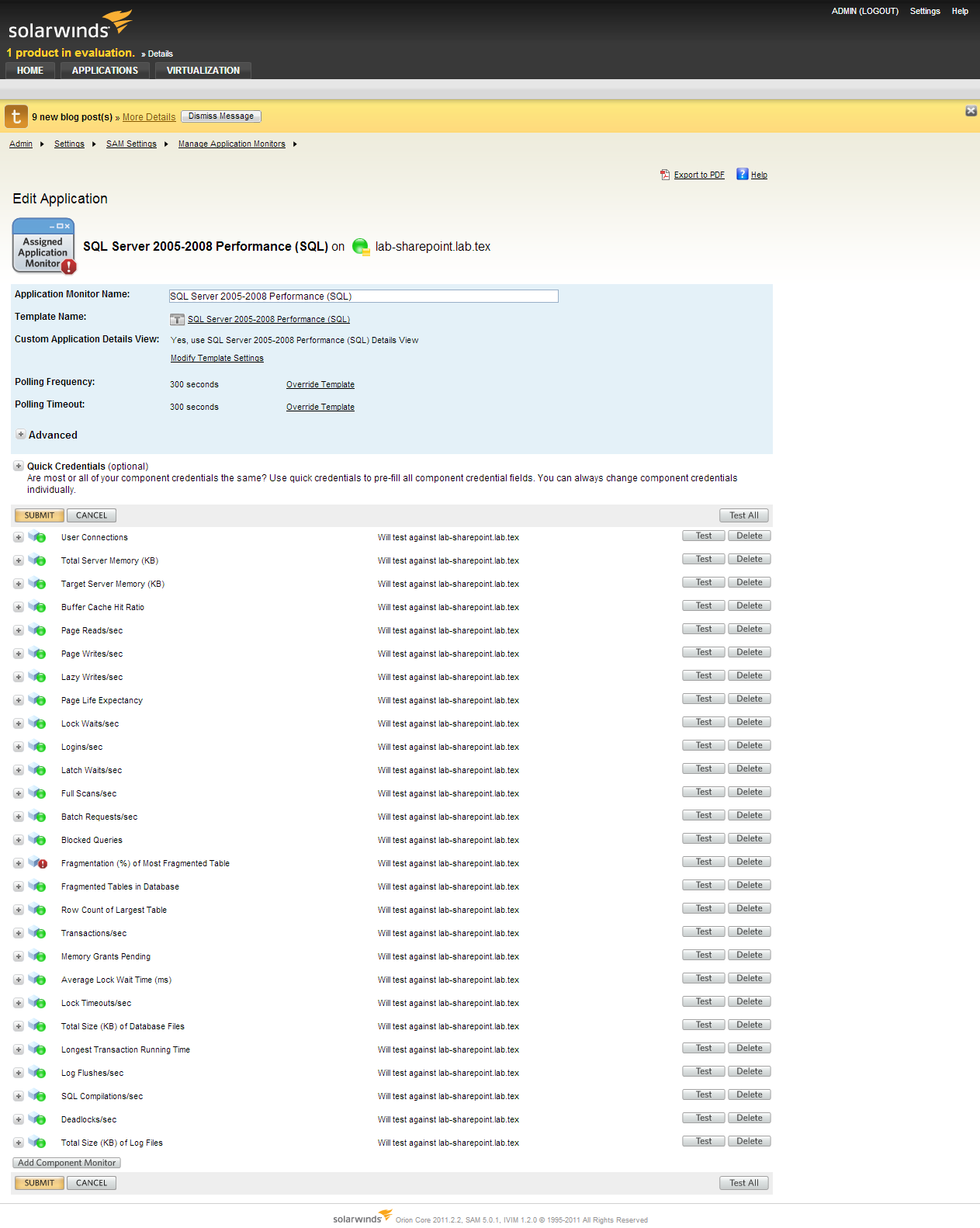
Task: Click the Lock Timeouts/sec status icon
Action: 37,1003
